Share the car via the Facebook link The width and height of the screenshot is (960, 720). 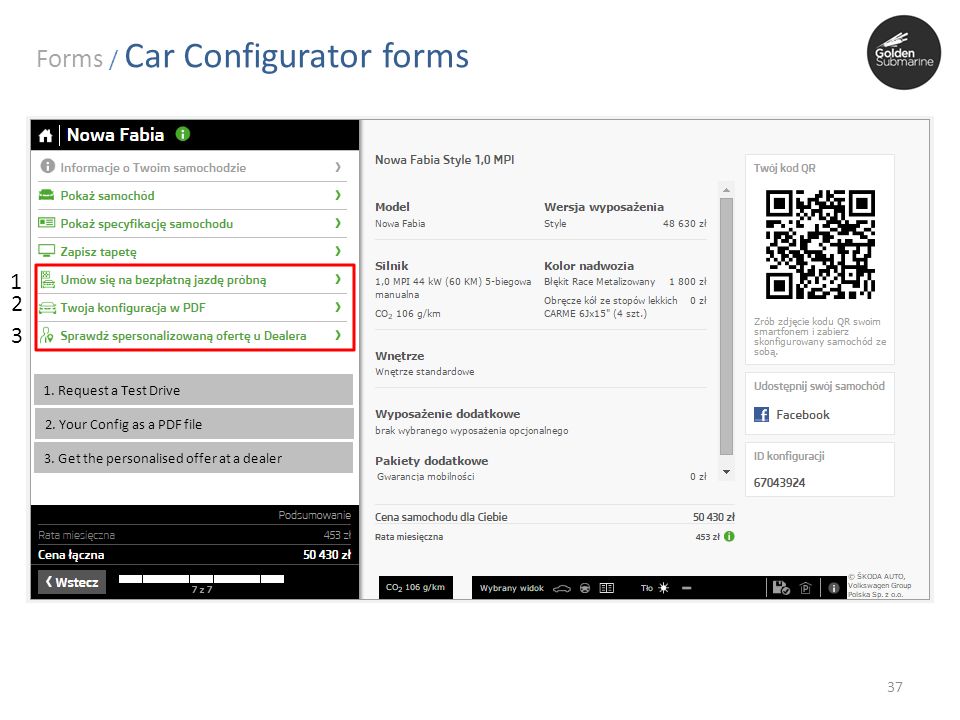click(x=803, y=414)
